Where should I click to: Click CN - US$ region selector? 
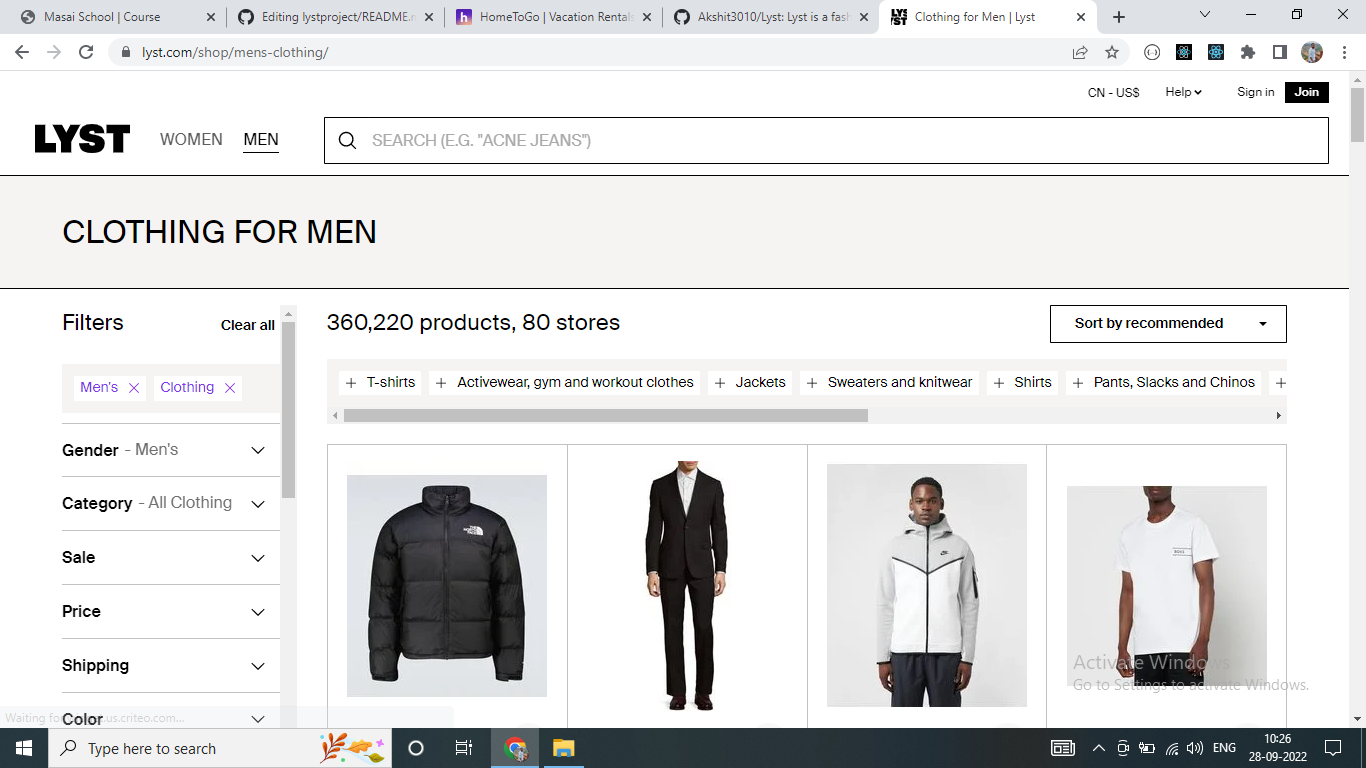[x=1114, y=92]
